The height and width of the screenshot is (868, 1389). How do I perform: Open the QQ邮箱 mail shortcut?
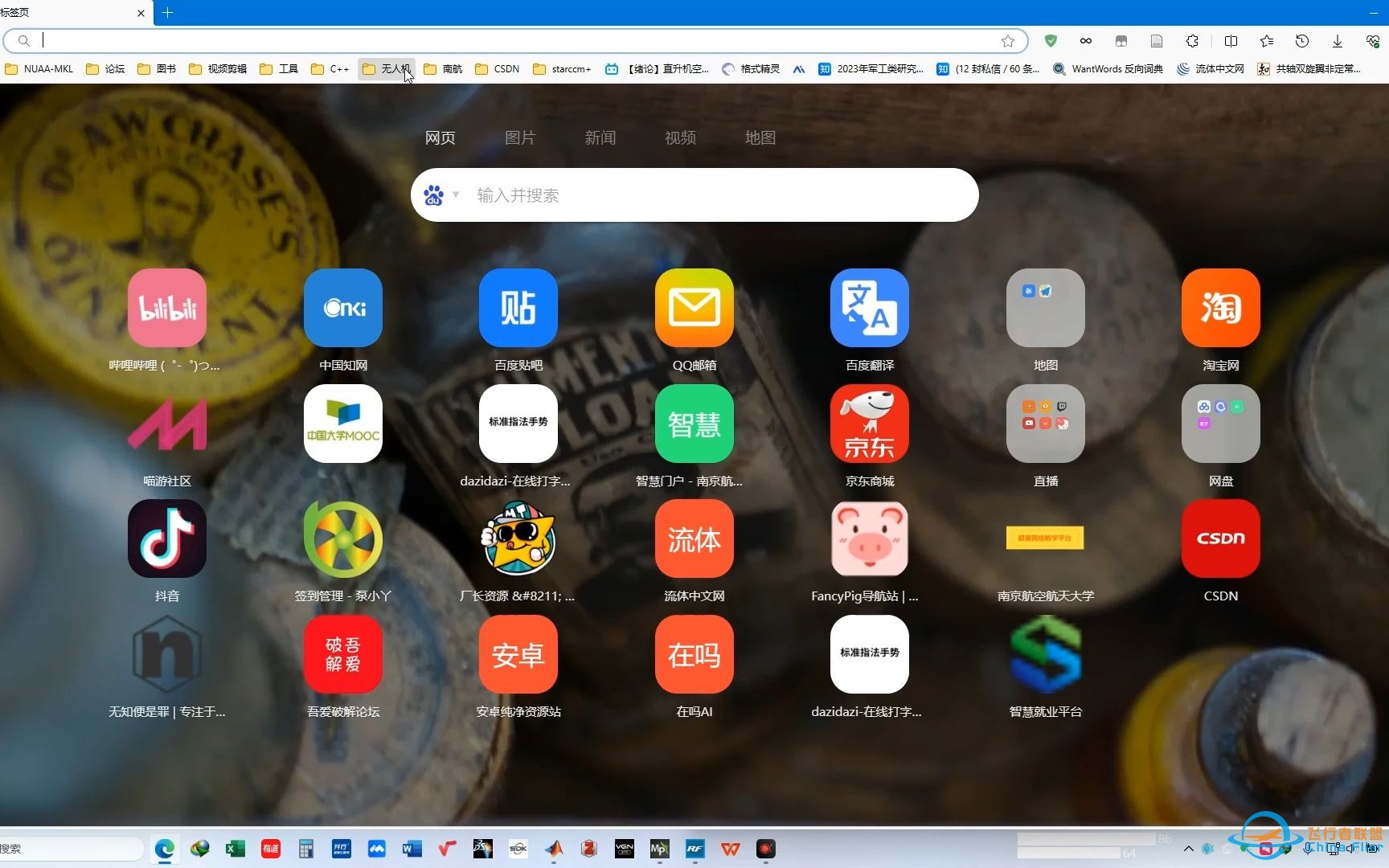pyautogui.click(x=694, y=308)
